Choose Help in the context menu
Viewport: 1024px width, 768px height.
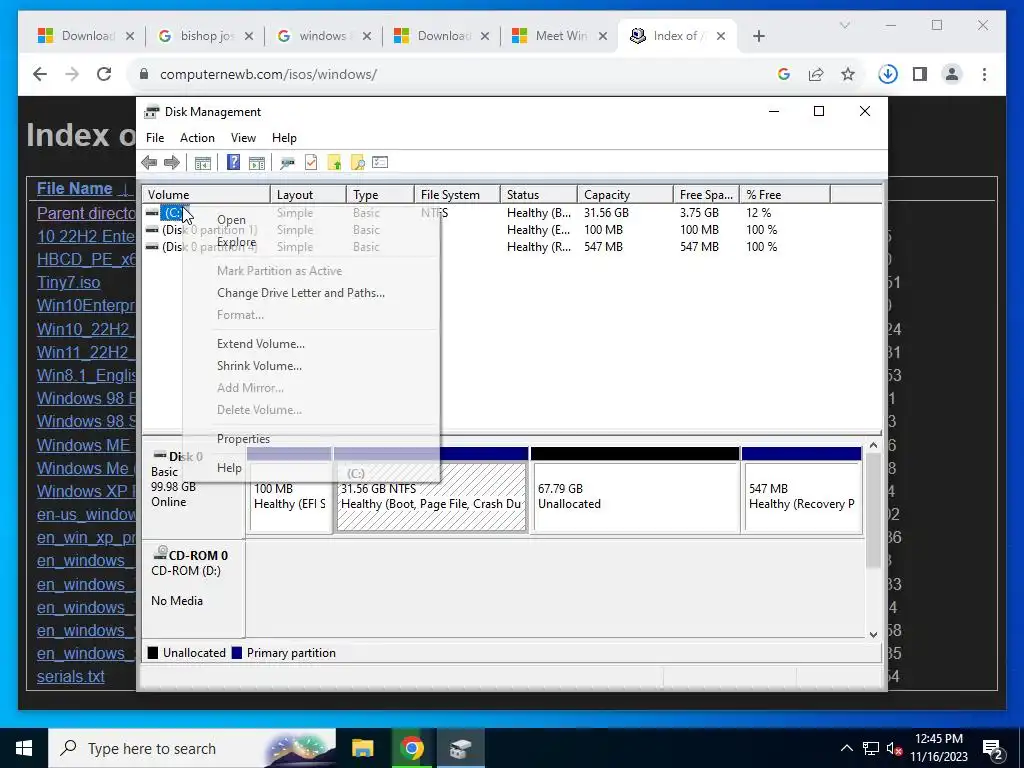(311, 468)
